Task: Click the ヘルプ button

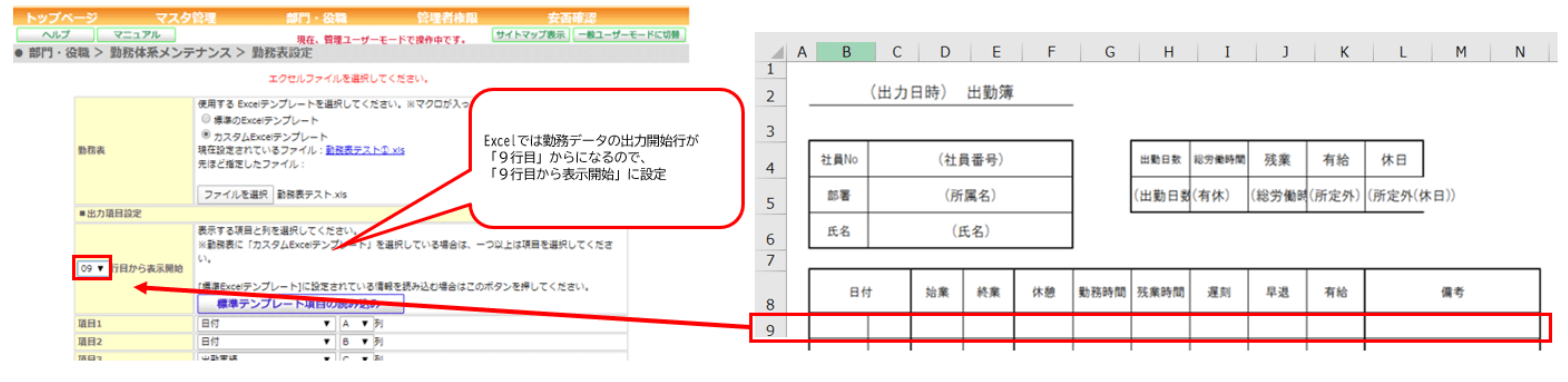Action: tap(55, 35)
